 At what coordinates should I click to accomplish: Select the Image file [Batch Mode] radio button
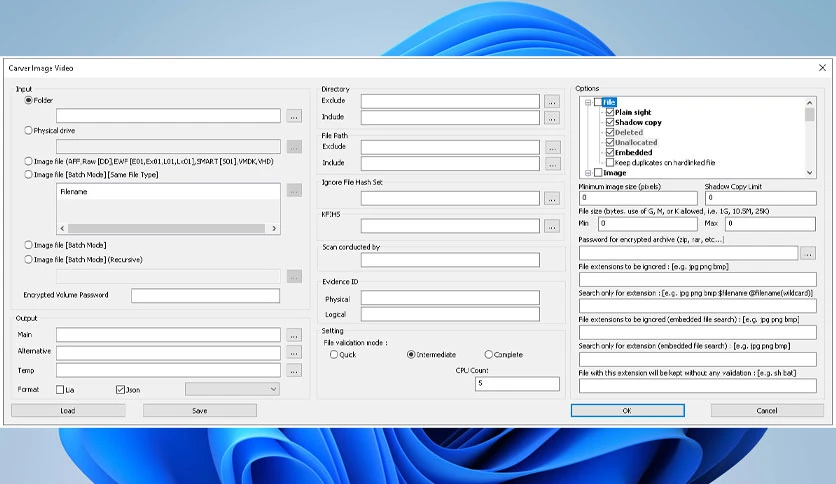[x=28, y=245]
